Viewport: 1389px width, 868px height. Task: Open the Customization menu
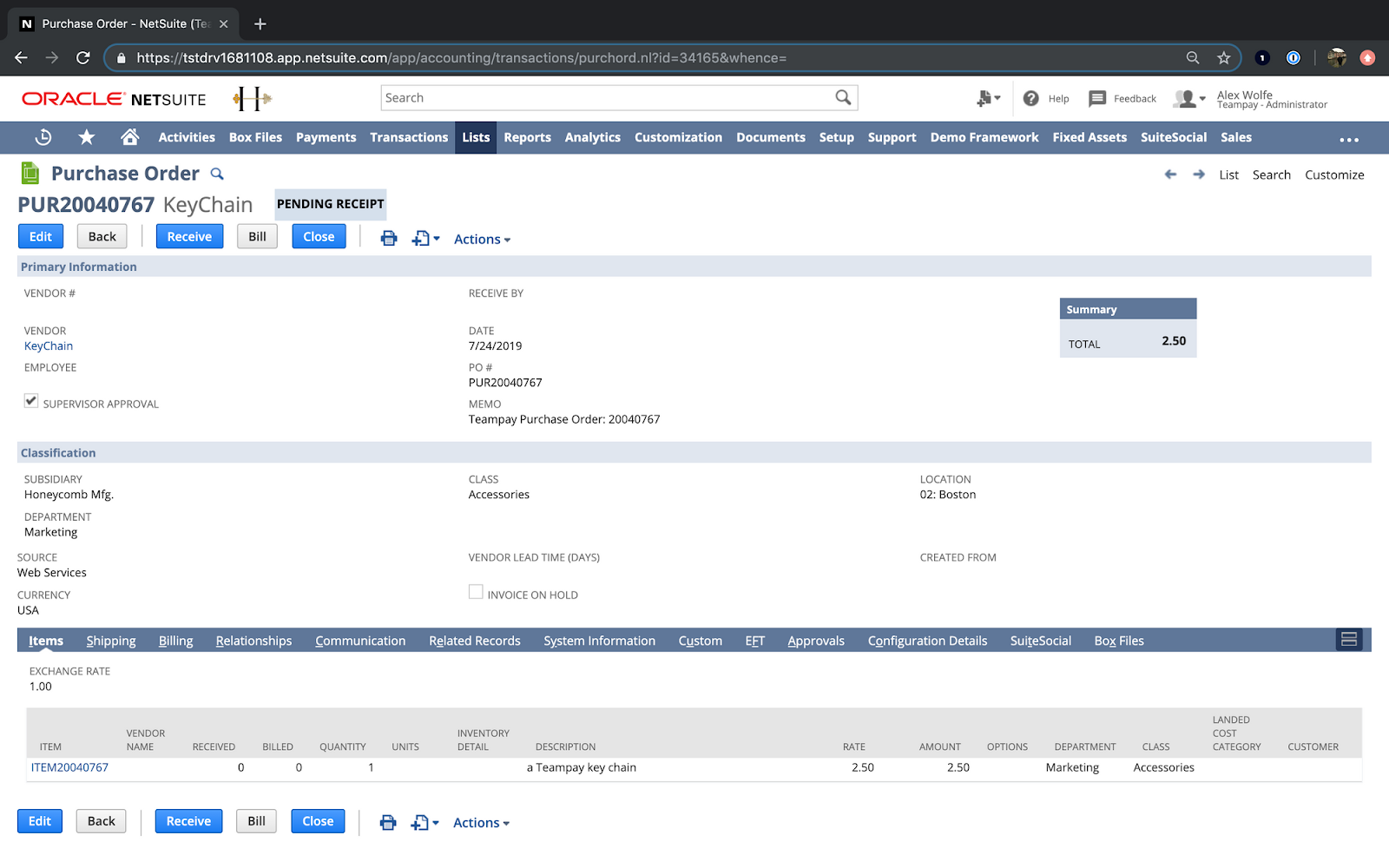[678, 137]
